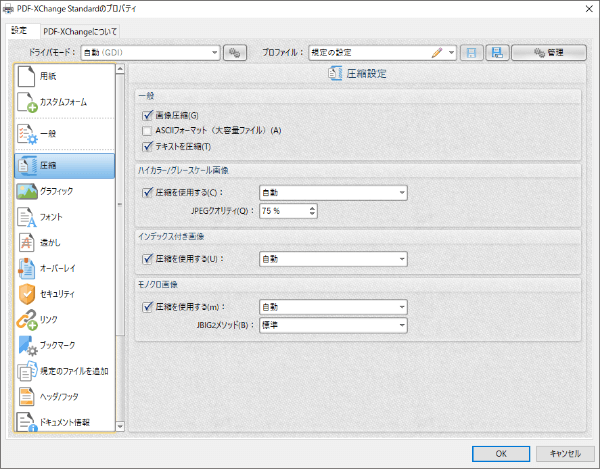Click the save profile as icon
The width and height of the screenshot is (600, 469).
[497, 53]
